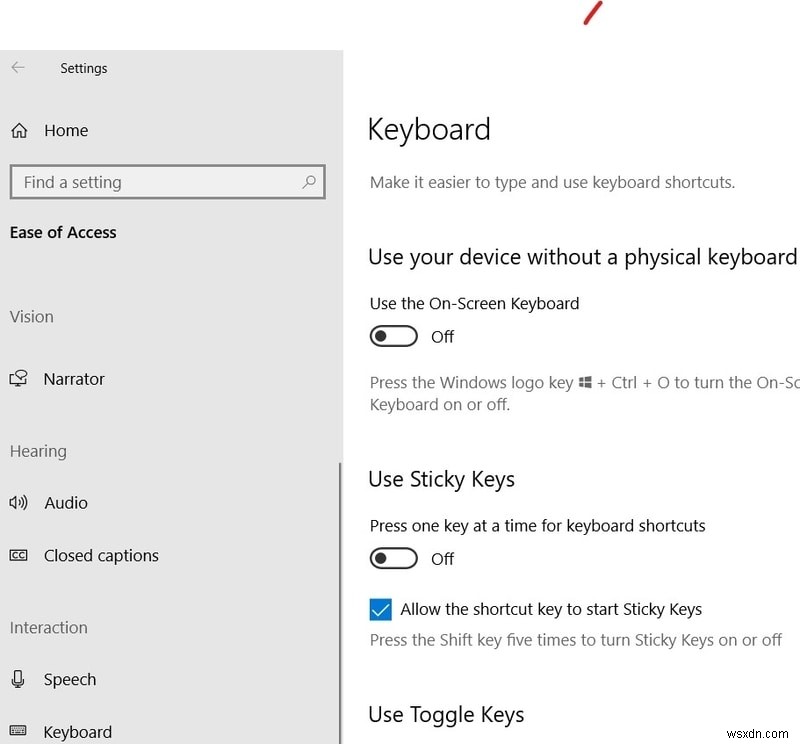Select the Narrator icon in sidebar

(x=17, y=378)
